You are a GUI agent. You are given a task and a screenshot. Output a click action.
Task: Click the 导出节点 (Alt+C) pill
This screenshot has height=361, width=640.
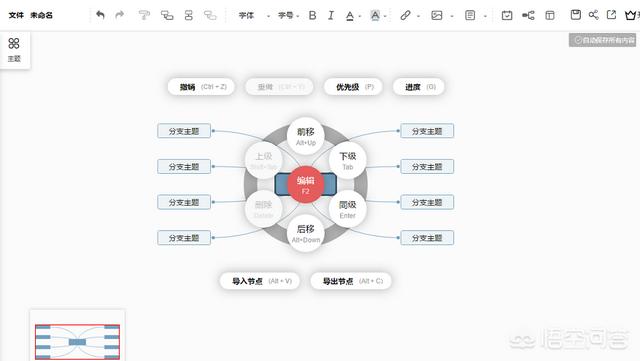coord(351,281)
